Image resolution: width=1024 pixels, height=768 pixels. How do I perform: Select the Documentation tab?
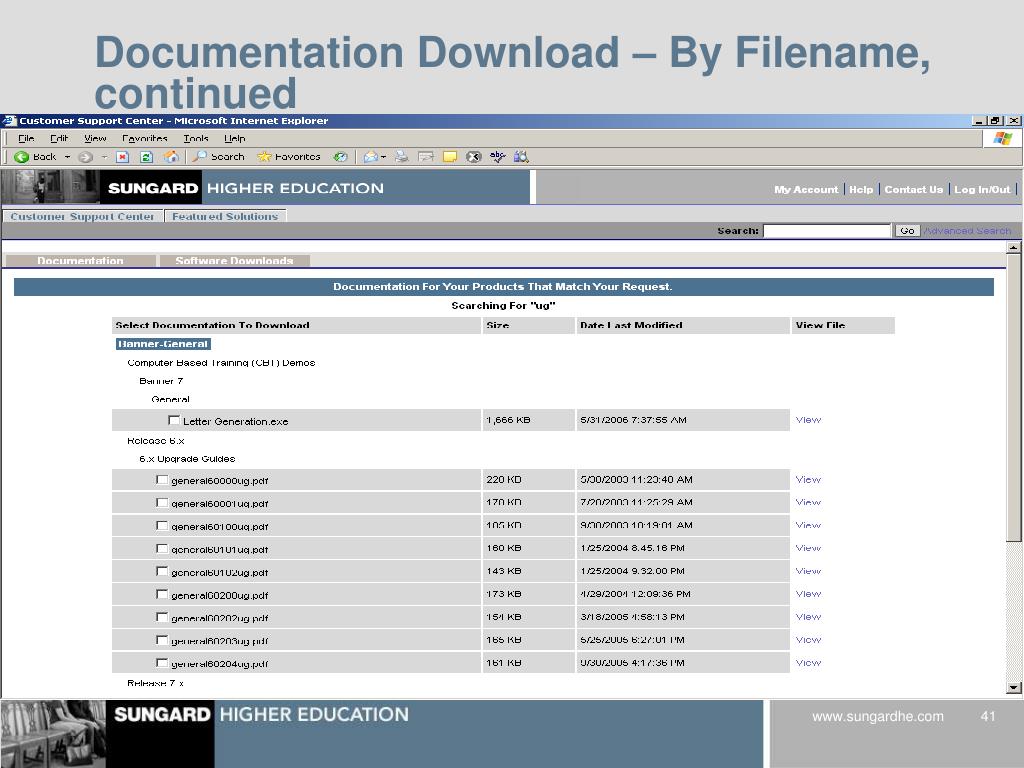80,261
